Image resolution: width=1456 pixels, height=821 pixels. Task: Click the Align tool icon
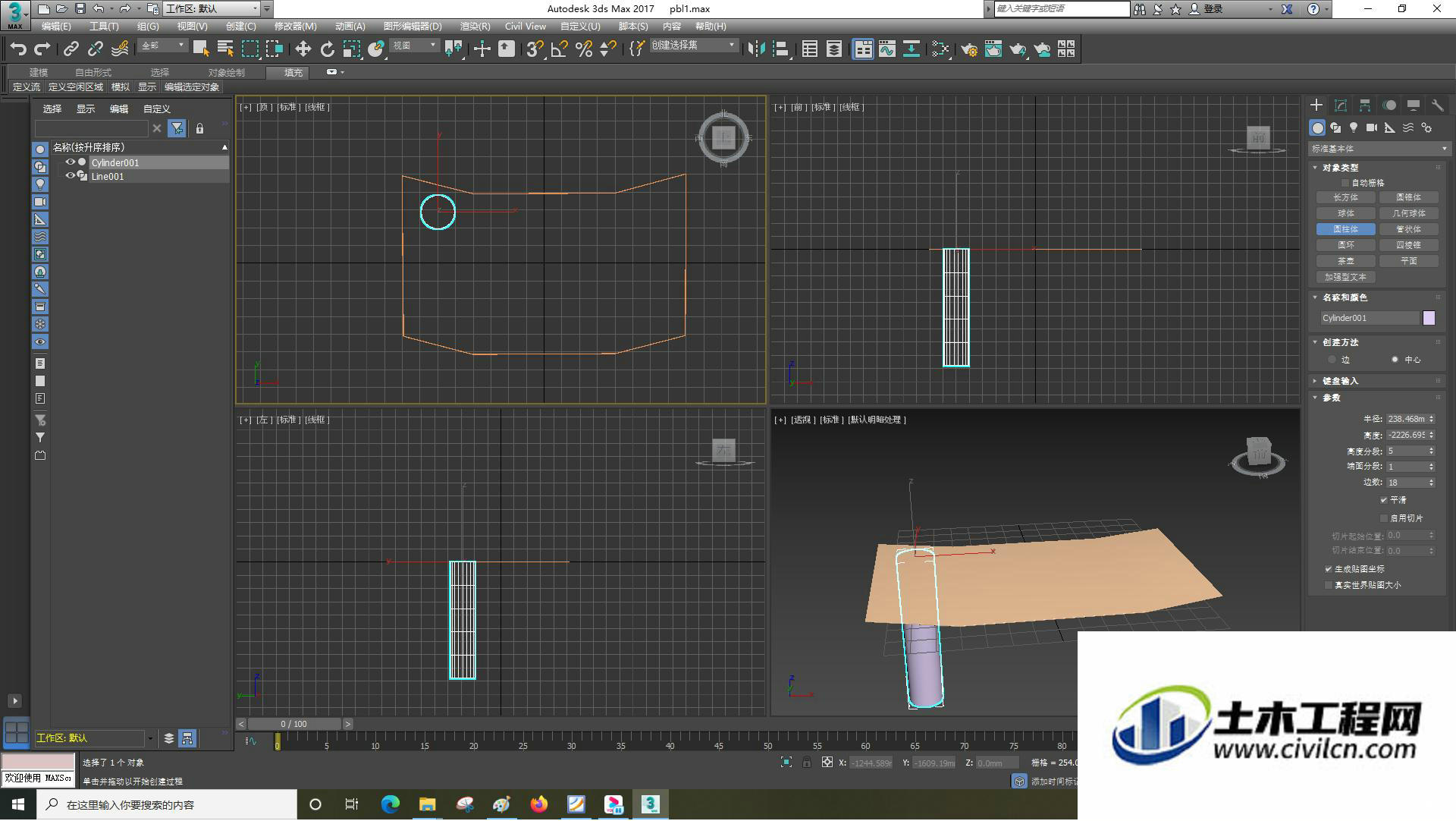pos(780,49)
